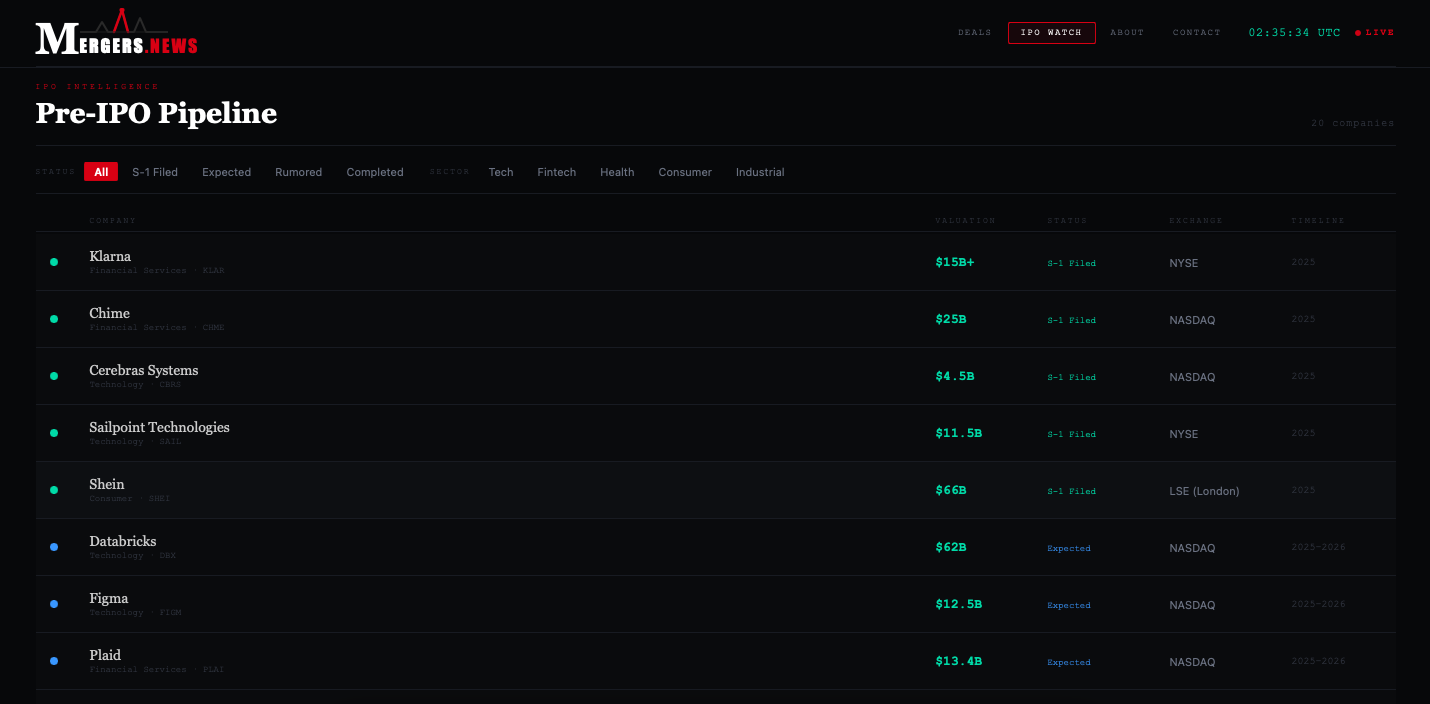Click the $11.5B valuation for Sailpoint
This screenshot has height=704, width=1430.
959,433
